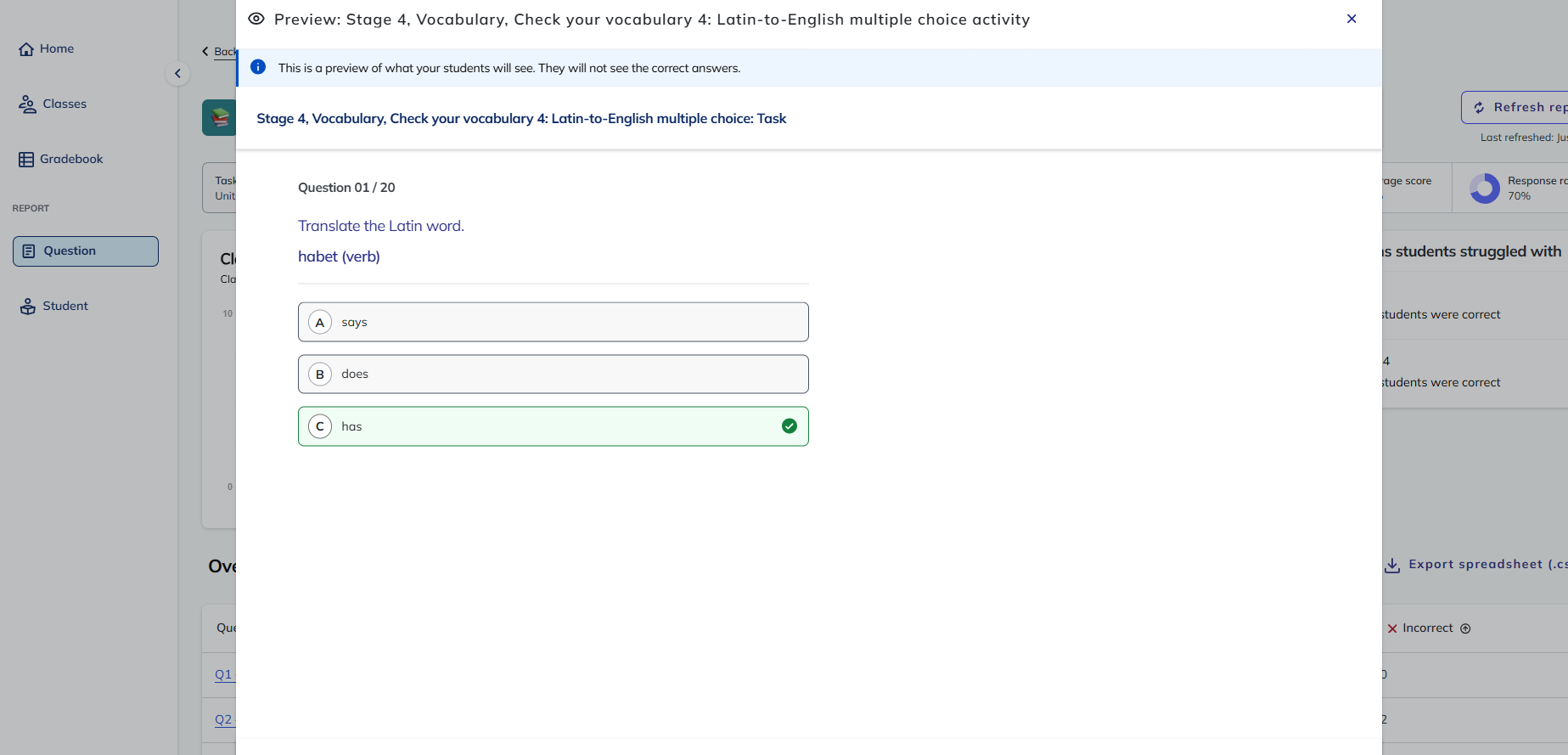Click the green correct checkmark on option C

(790, 426)
